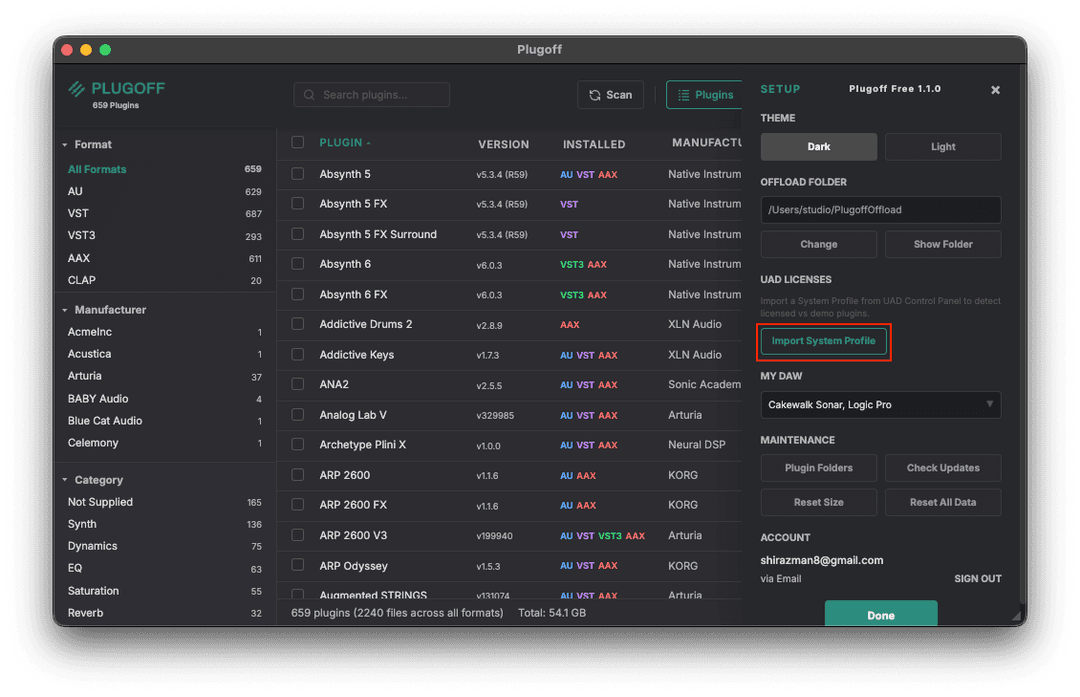Image resolution: width=1080 pixels, height=697 pixels.
Task: Click the SIGN OUT link
Action: coord(977,579)
